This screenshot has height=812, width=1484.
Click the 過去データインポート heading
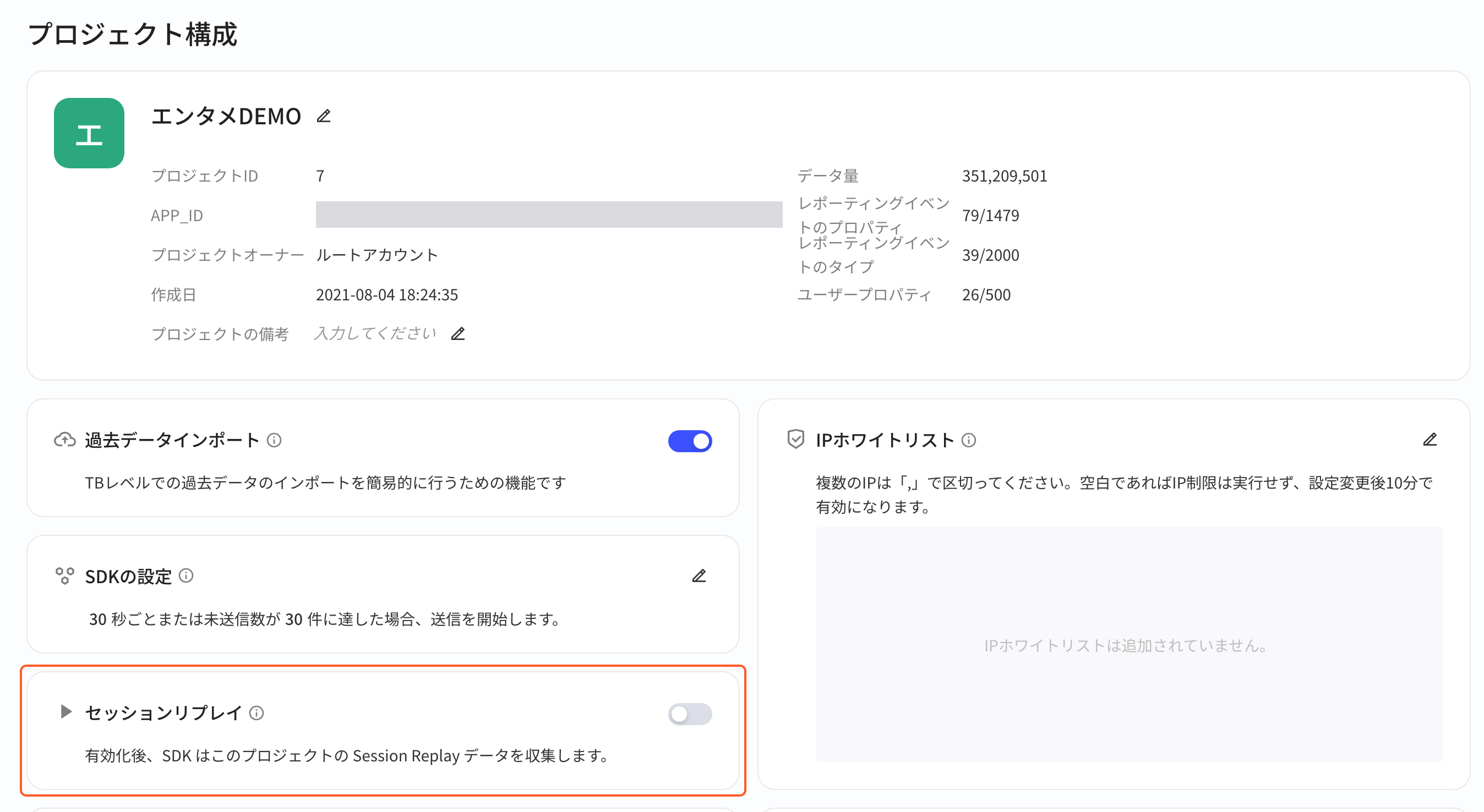tap(172, 441)
